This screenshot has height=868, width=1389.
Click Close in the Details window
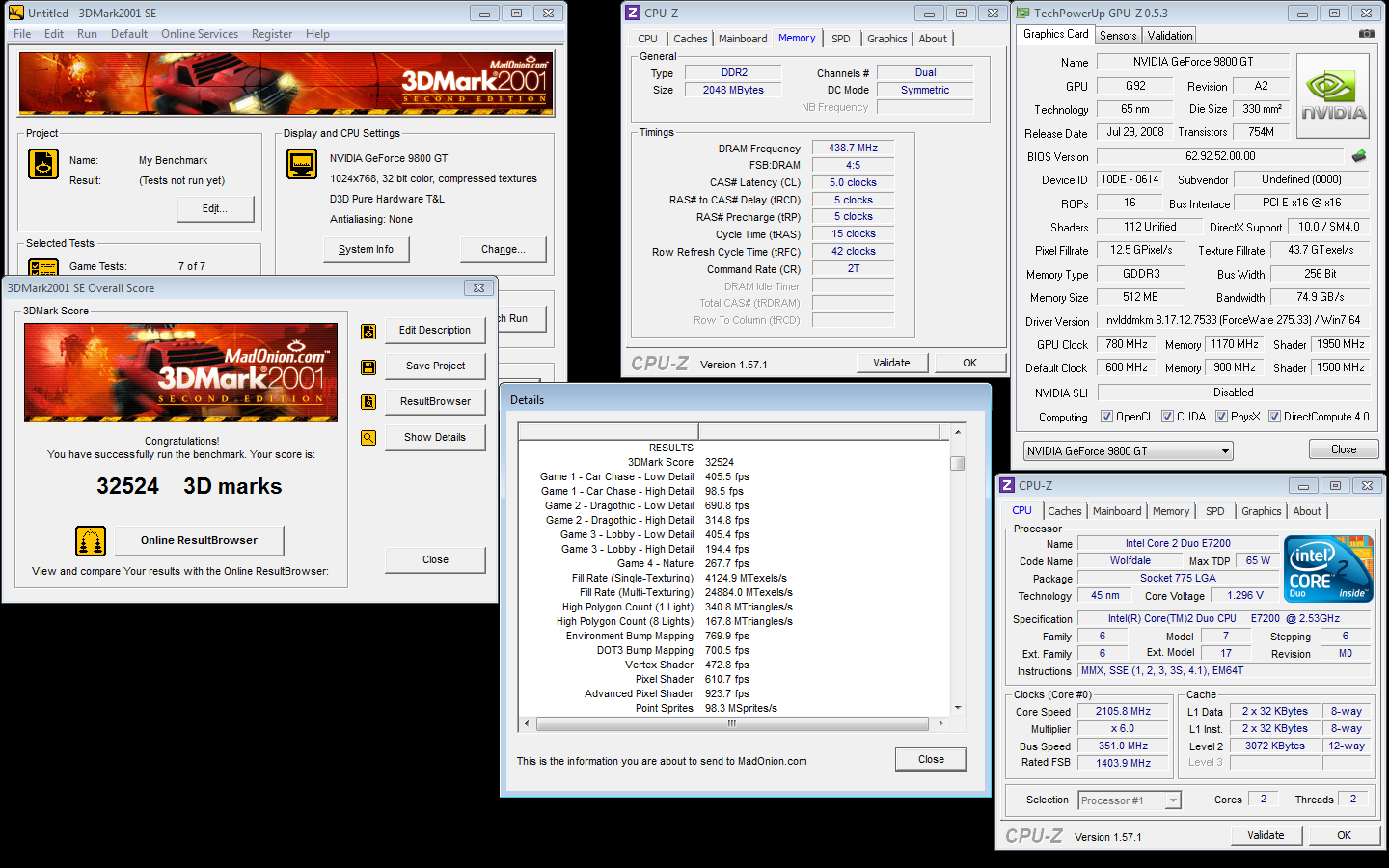tap(931, 759)
